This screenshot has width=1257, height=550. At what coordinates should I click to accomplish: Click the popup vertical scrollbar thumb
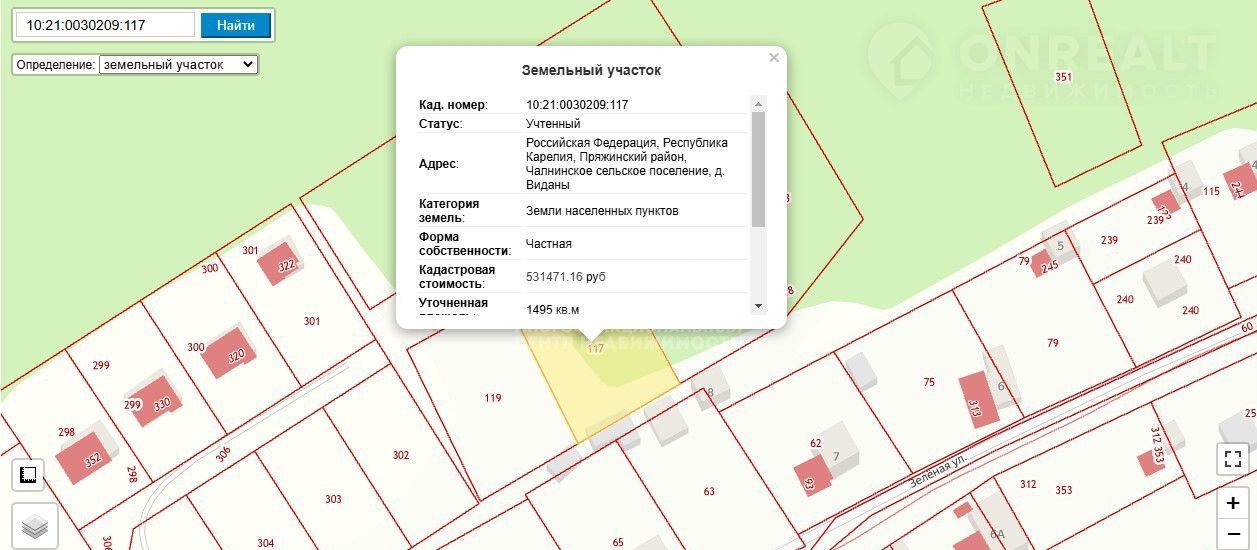coord(758,168)
